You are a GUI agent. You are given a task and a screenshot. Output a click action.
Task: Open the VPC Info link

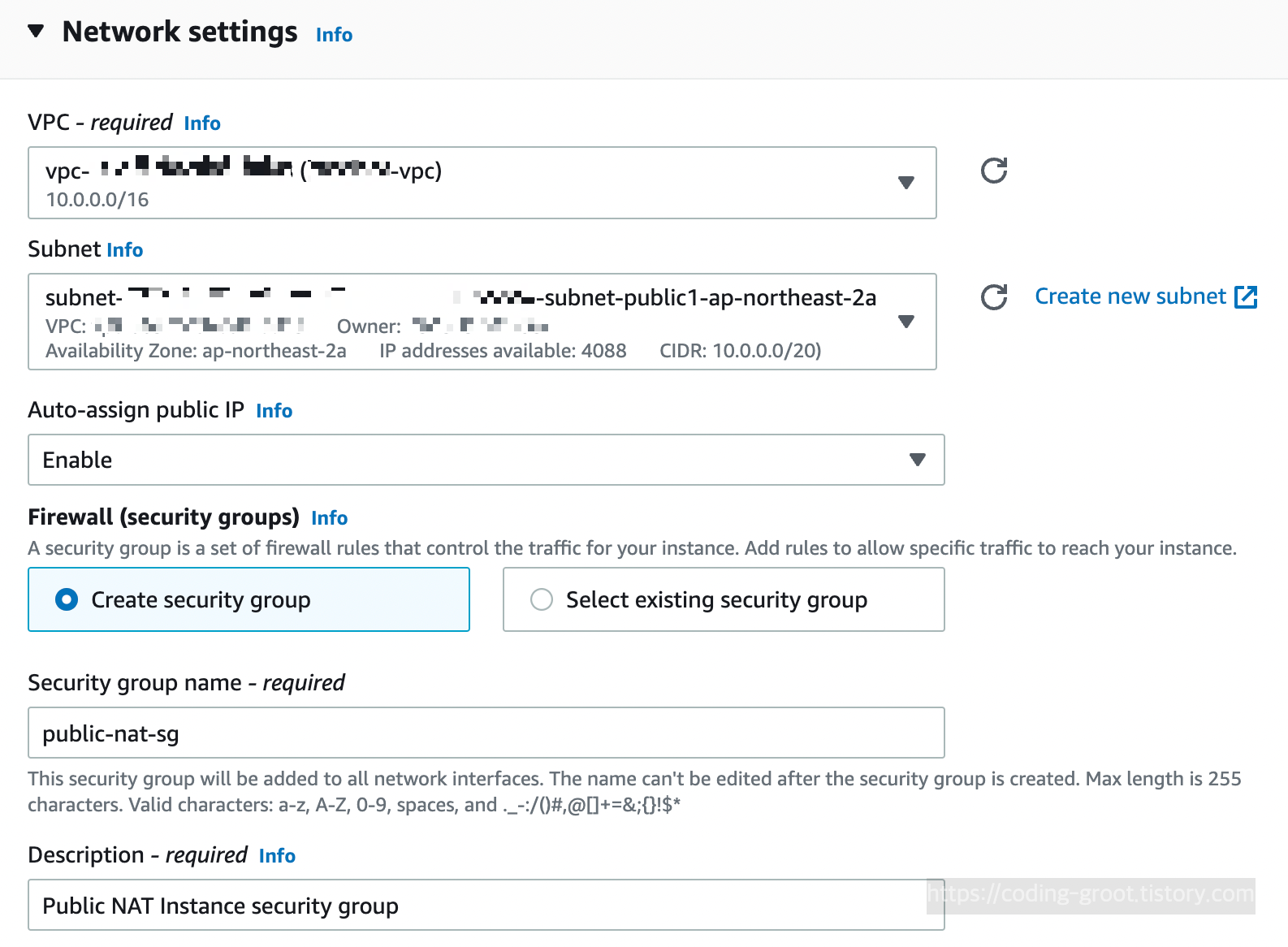pos(202,123)
